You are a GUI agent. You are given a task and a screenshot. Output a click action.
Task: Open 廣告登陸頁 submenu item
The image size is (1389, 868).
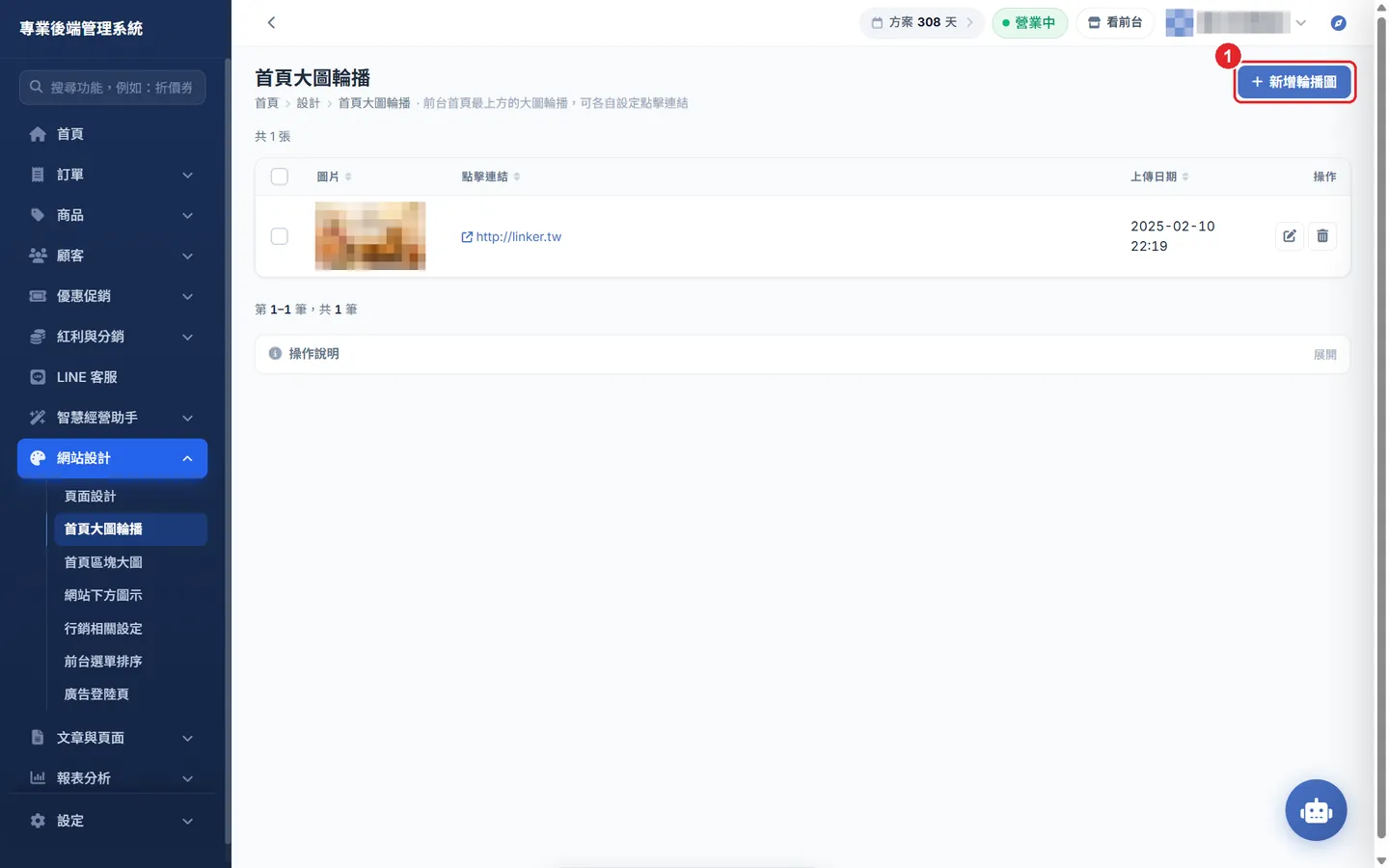click(131, 694)
